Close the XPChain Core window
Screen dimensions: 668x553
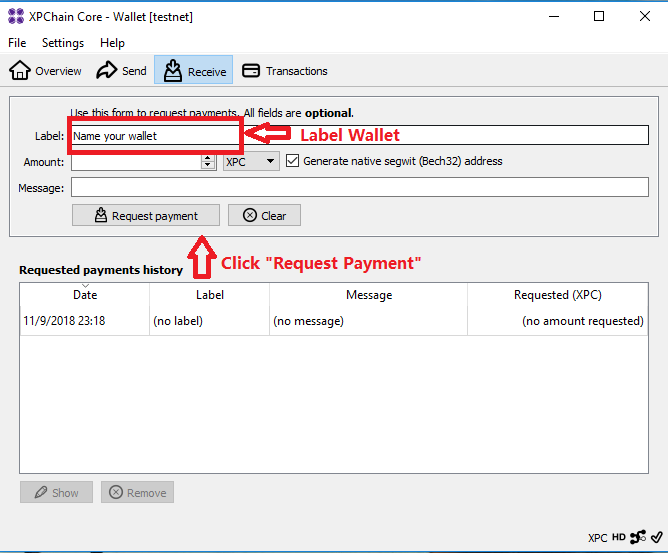click(x=645, y=17)
